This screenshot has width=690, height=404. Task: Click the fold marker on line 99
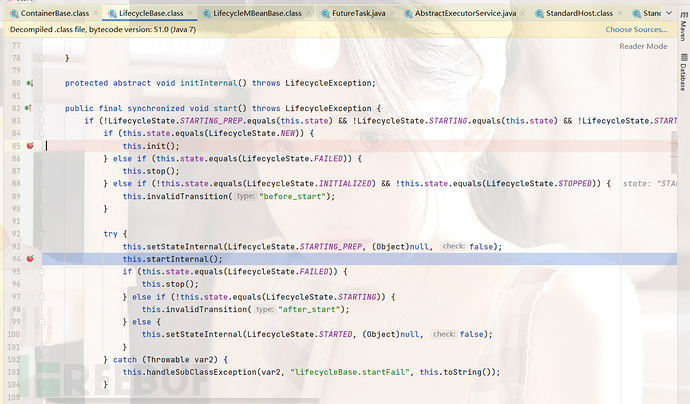pos(42,322)
